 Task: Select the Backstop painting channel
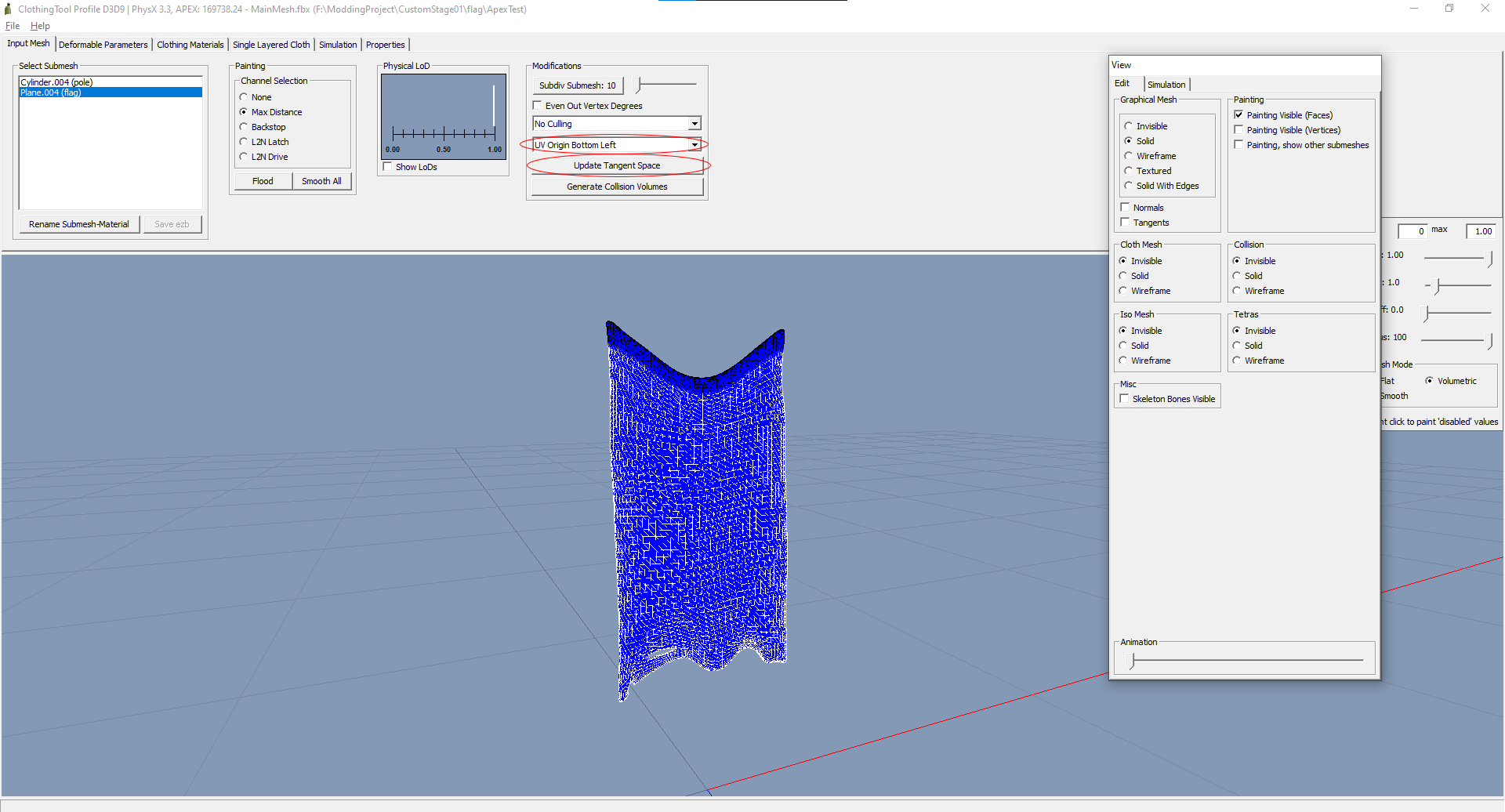tap(262, 127)
